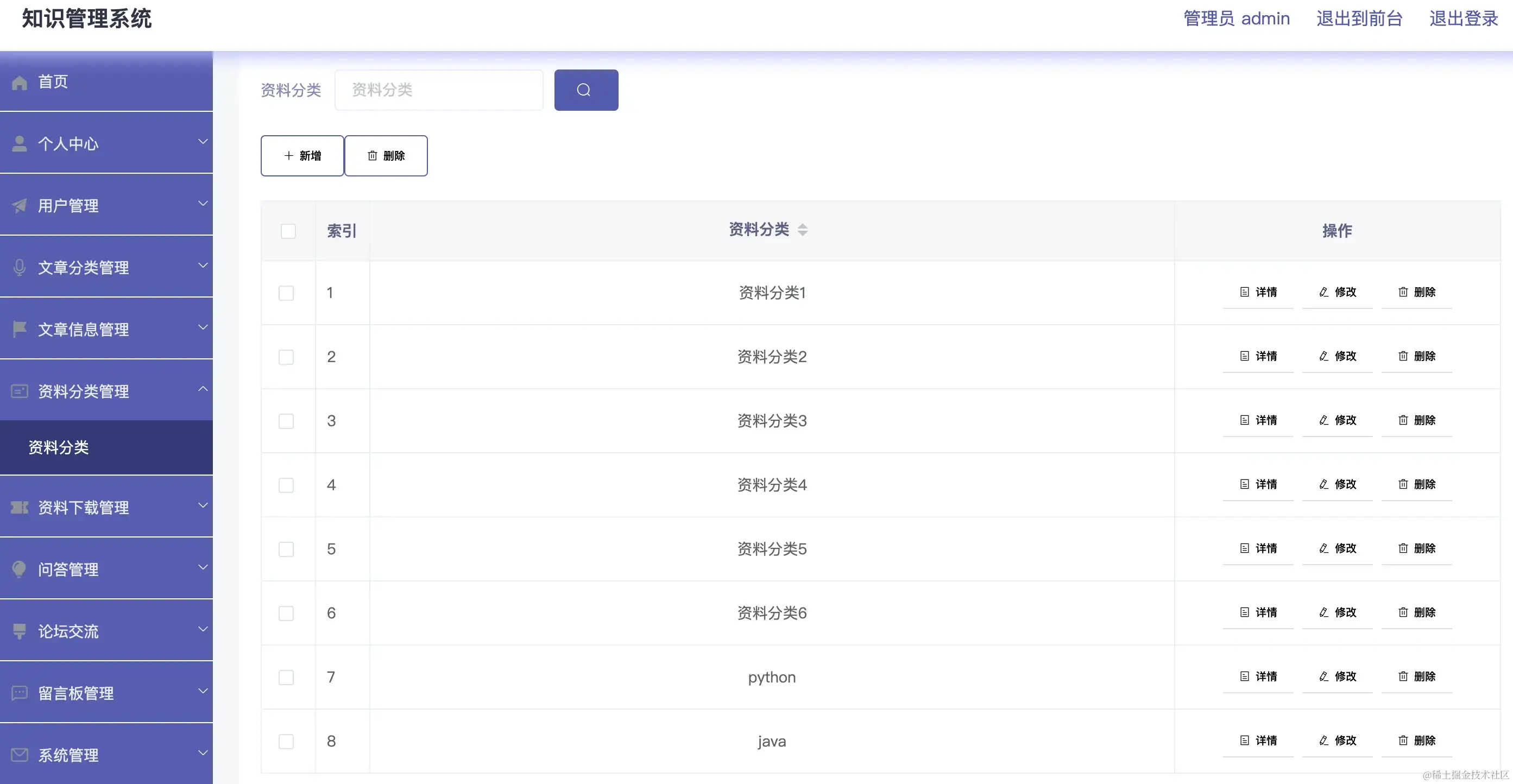Check the checkbox for row 2
This screenshot has width=1513, height=784.
pos(286,357)
